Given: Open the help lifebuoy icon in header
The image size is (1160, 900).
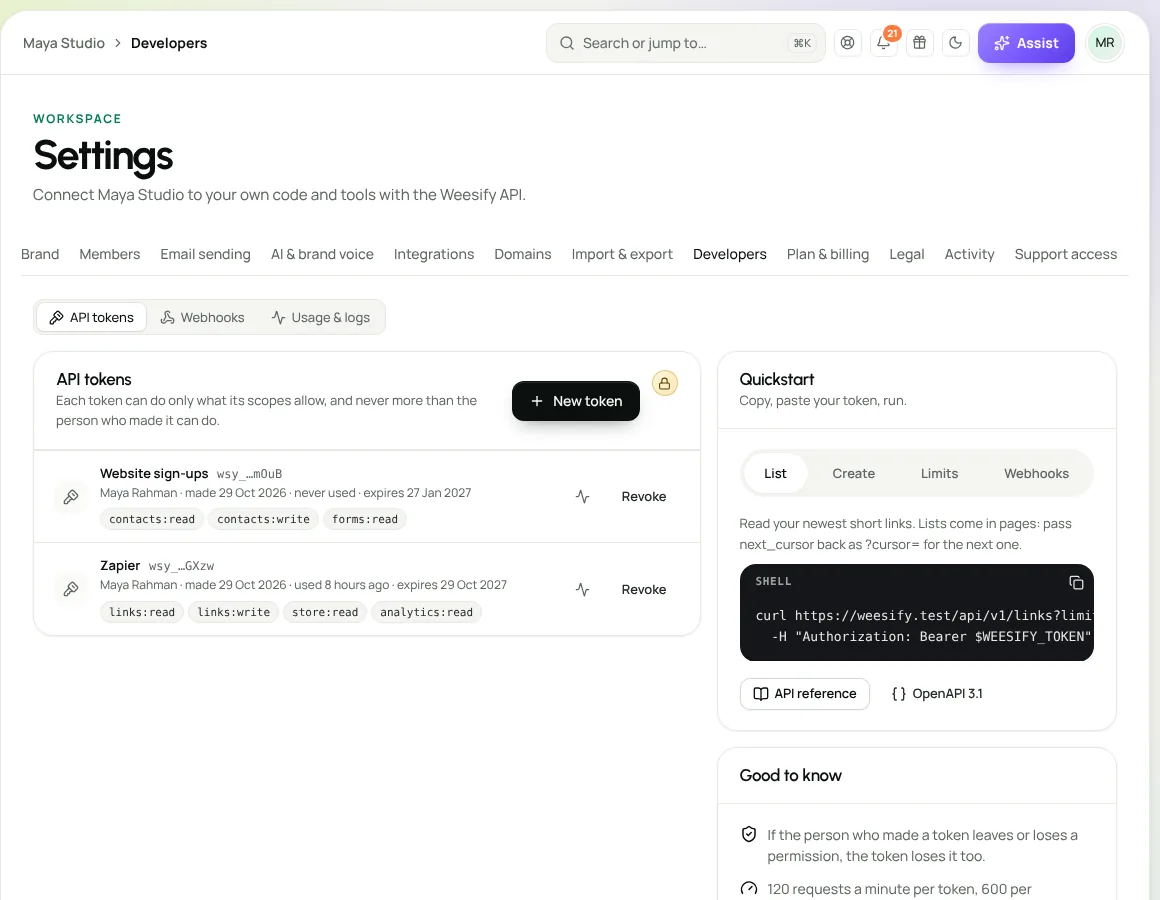Looking at the screenshot, I should tap(848, 43).
